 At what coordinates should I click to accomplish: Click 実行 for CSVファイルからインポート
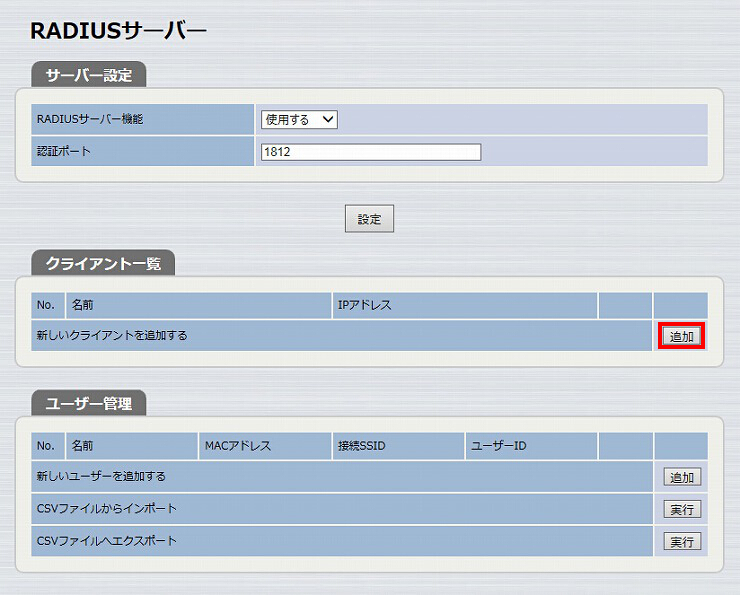pos(682,509)
